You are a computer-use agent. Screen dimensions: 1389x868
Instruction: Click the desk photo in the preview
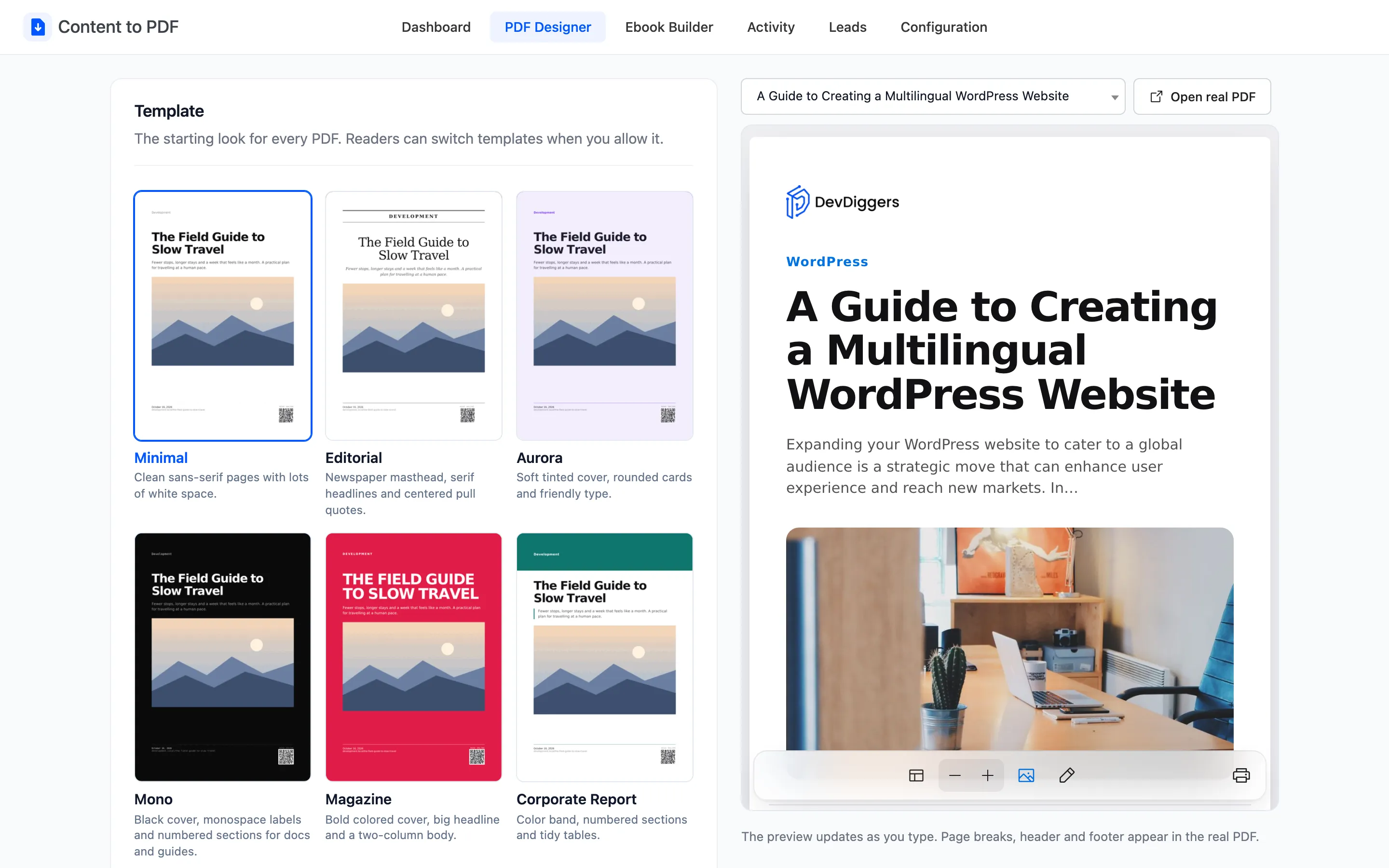1009,638
